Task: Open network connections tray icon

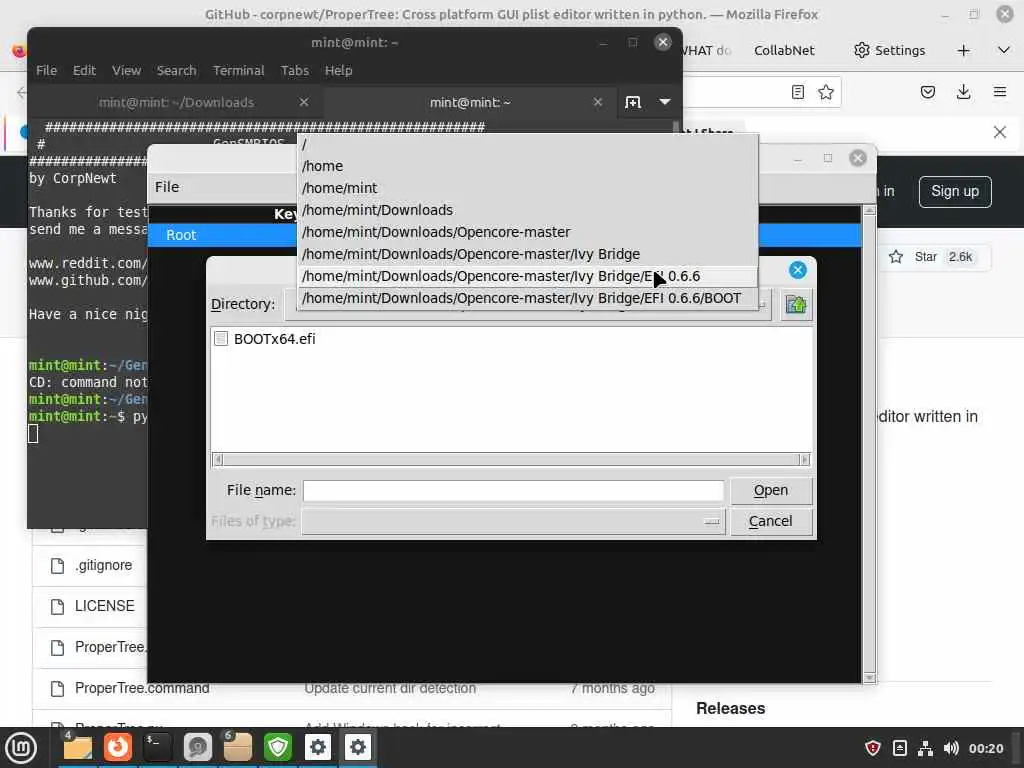Action: [925, 748]
